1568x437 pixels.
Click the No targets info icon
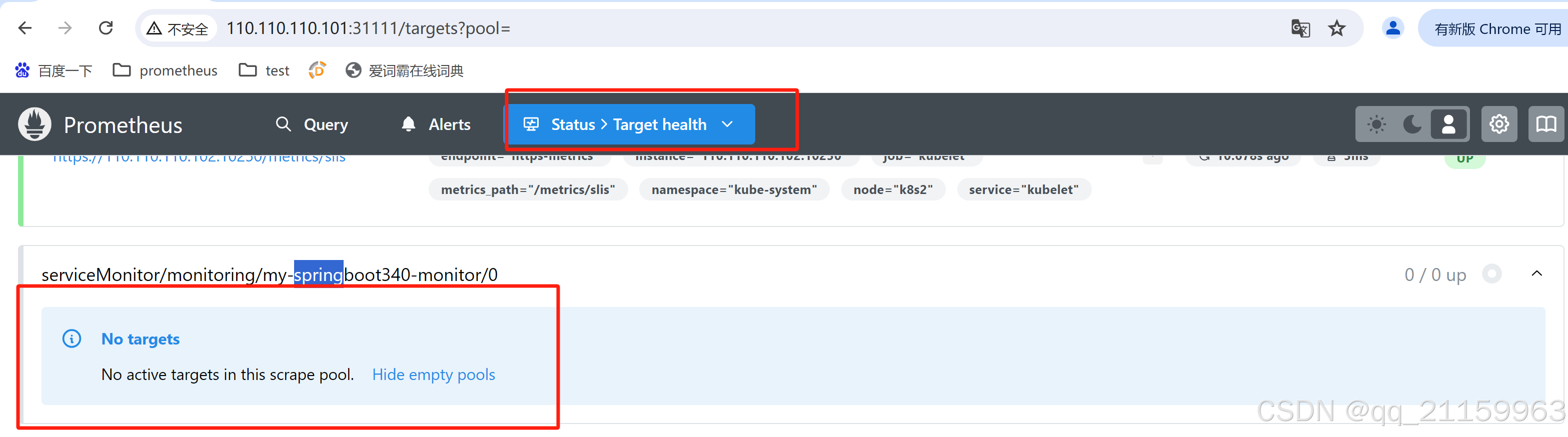tap(72, 338)
